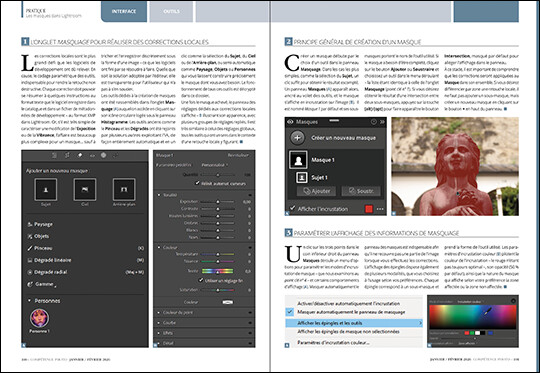Image resolution: width=540 pixels, height=373 pixels.
Task: Select the Masque 1 thumbnail
Action: click(x=298, y=160)
